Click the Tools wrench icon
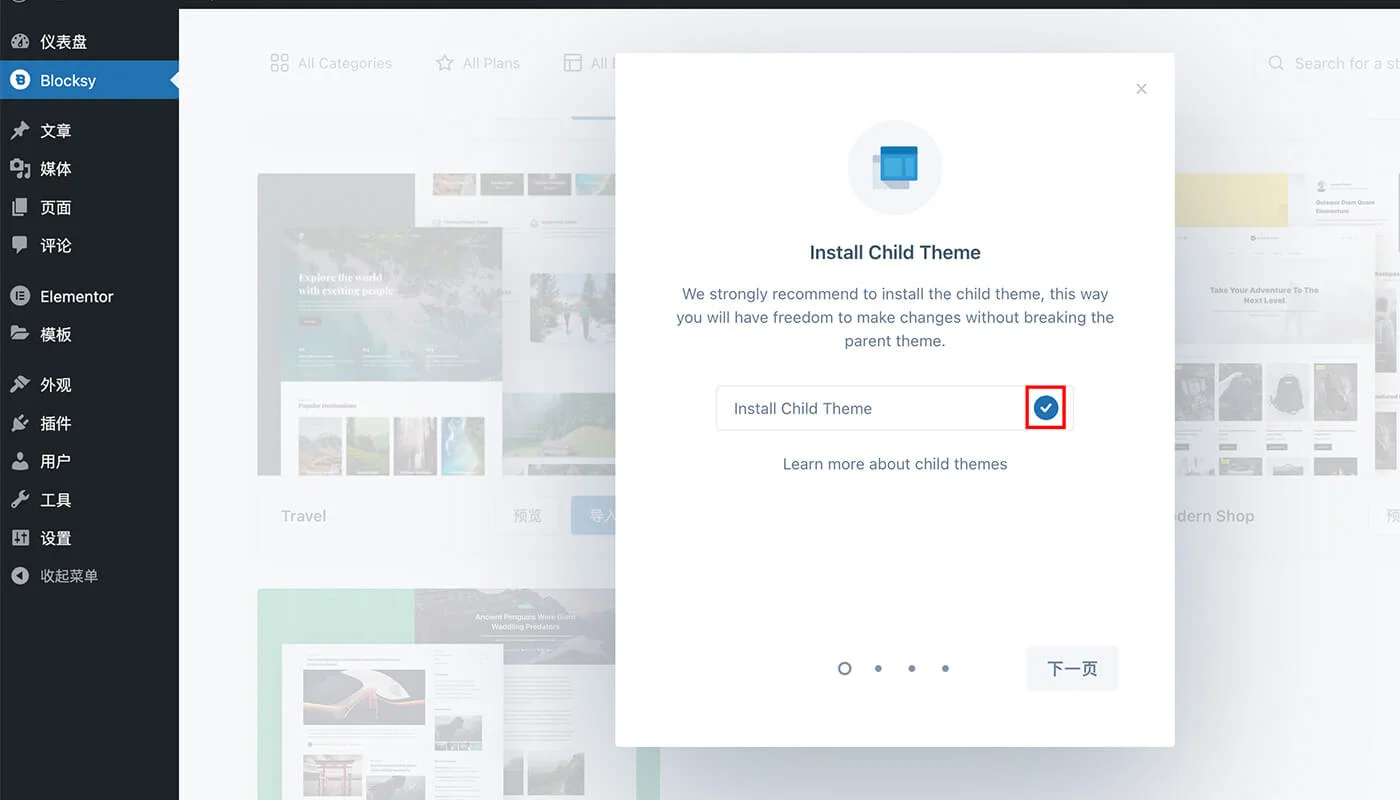 (x=20, y=500)
